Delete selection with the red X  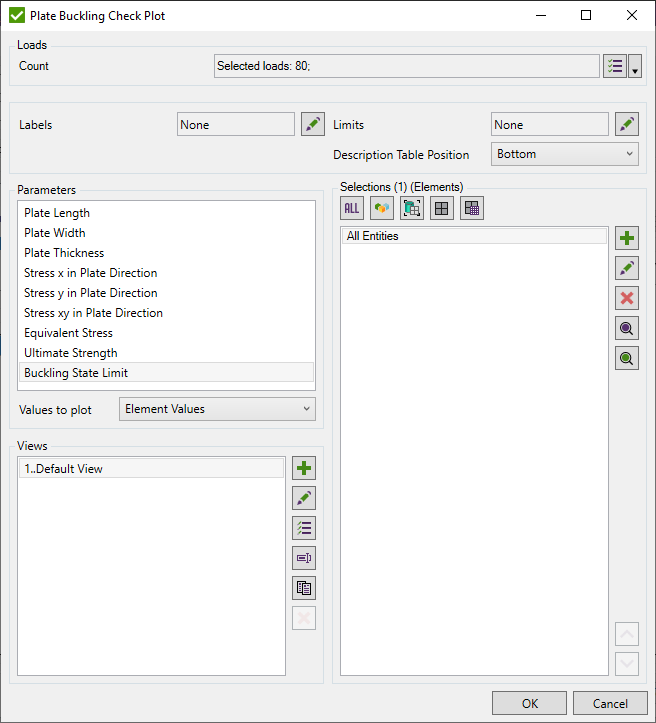pos(627,298)
